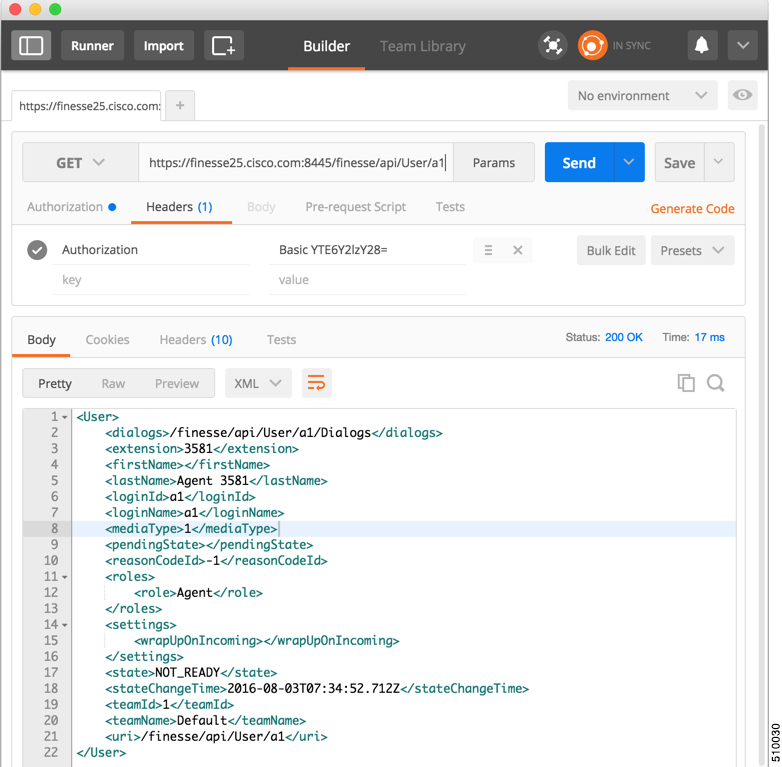Click the new header key field
782x767 pixels.
click(151, 280)
